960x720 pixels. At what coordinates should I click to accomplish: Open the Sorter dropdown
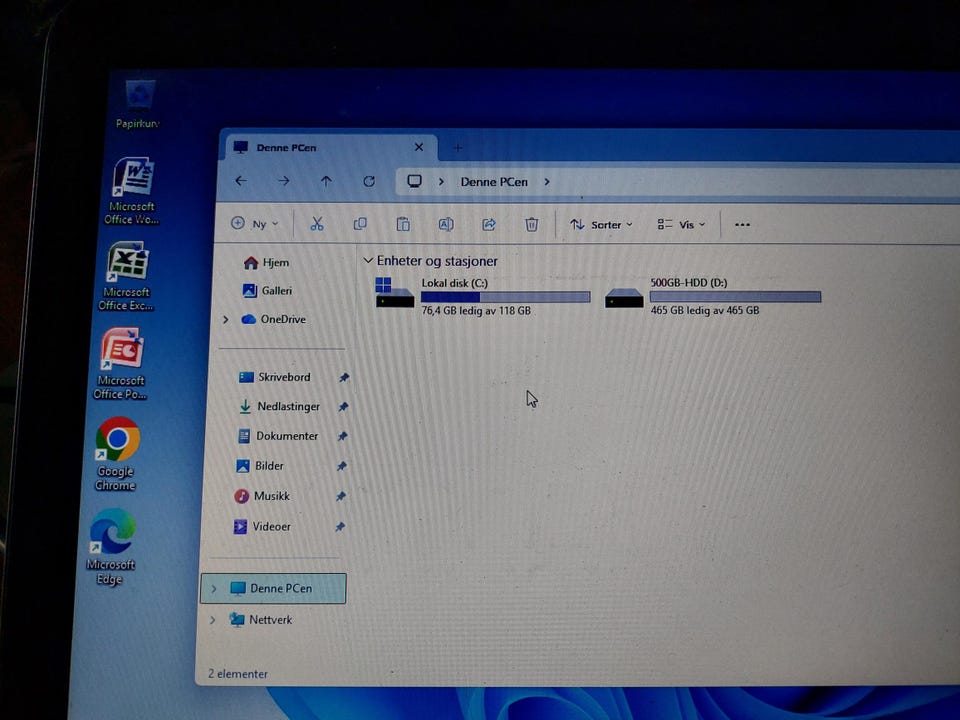click(x=601, y=225)
